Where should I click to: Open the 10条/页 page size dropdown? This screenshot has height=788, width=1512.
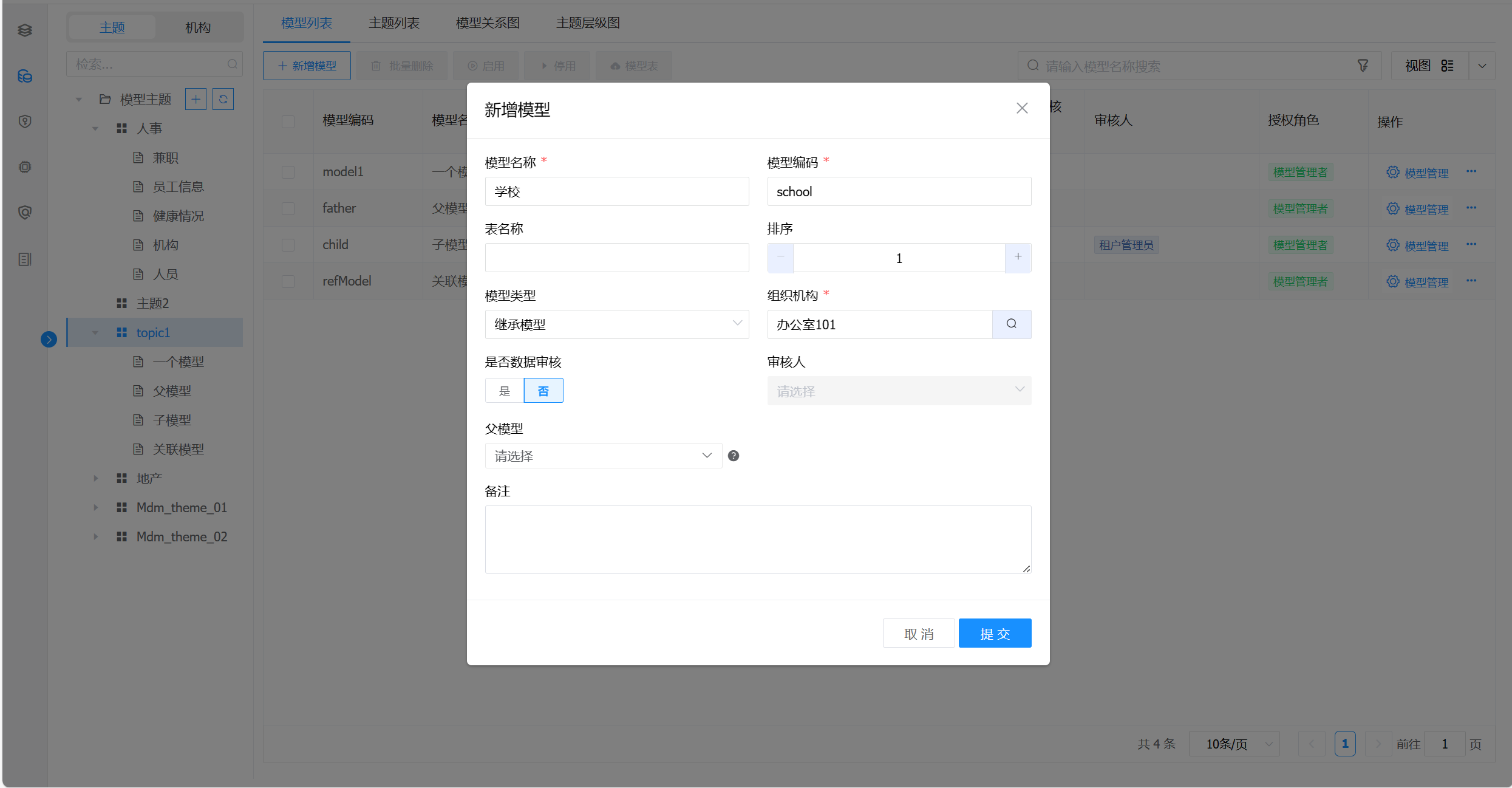pos(1234,744)
